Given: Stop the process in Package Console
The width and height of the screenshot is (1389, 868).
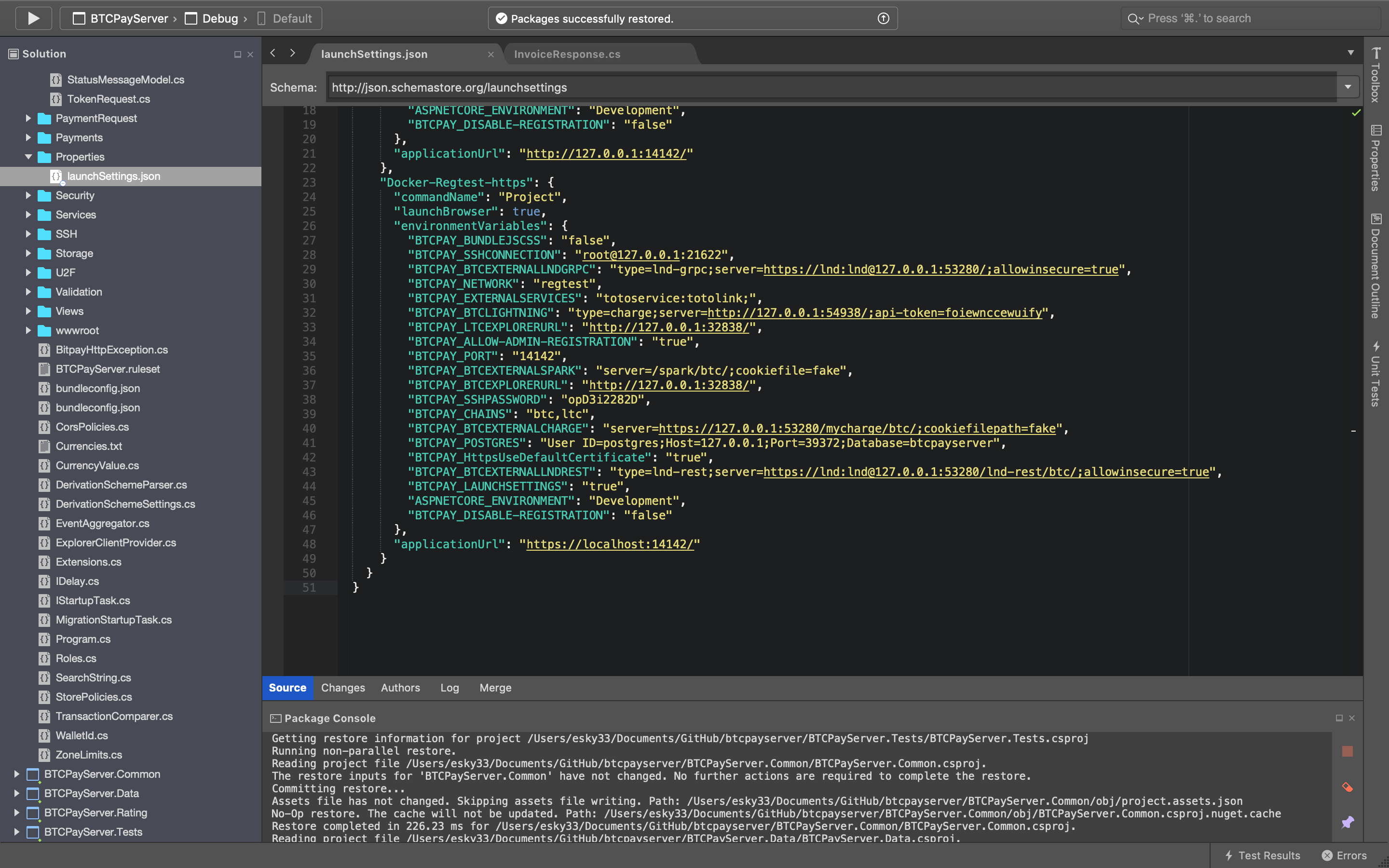Looking at the screenshot, I should tap(1348, 751).
